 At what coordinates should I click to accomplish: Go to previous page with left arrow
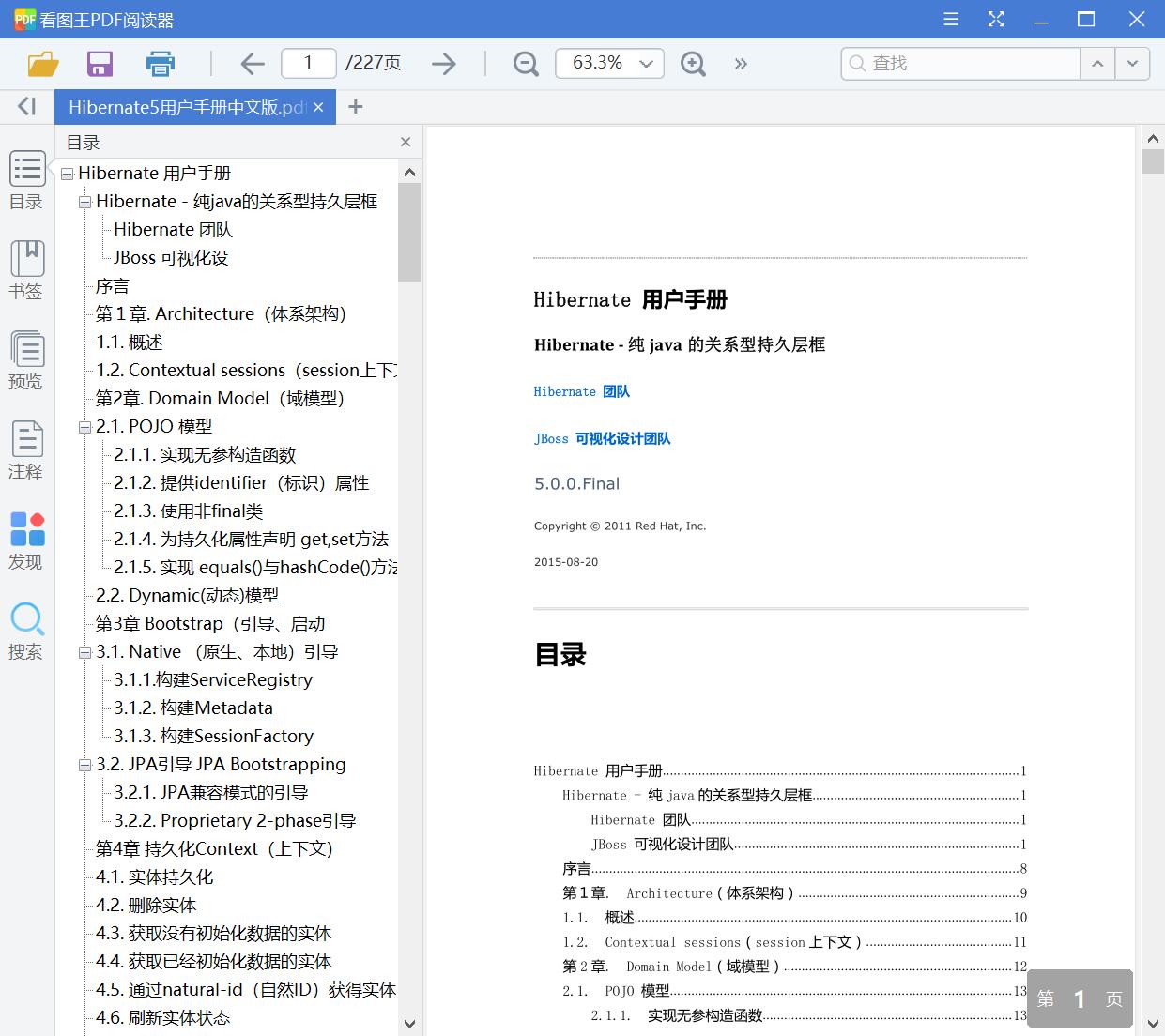tap(253, 64)
